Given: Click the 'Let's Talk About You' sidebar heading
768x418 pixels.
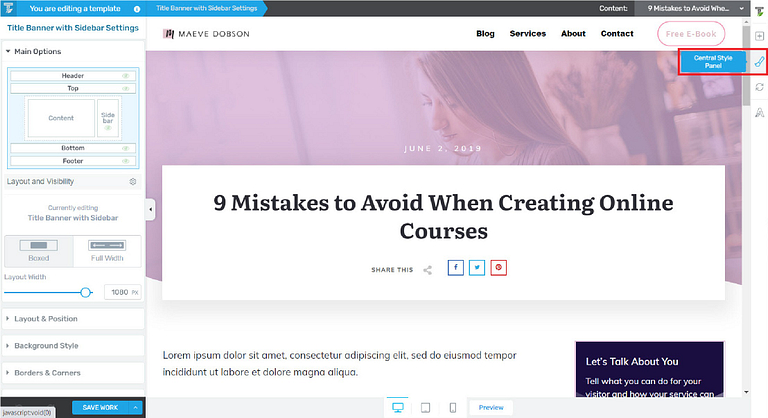Looking at the screenshot, I should pos(632,362).
